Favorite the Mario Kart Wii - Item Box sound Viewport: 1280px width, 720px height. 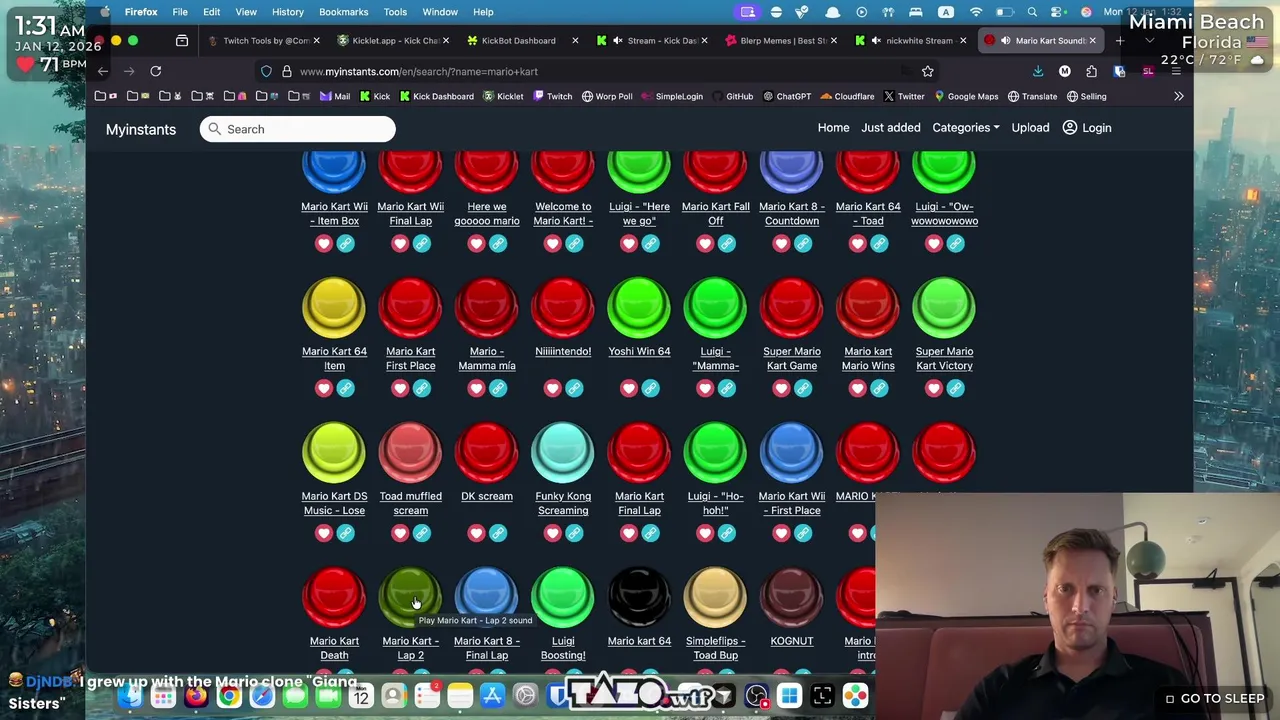click(323, 243)
